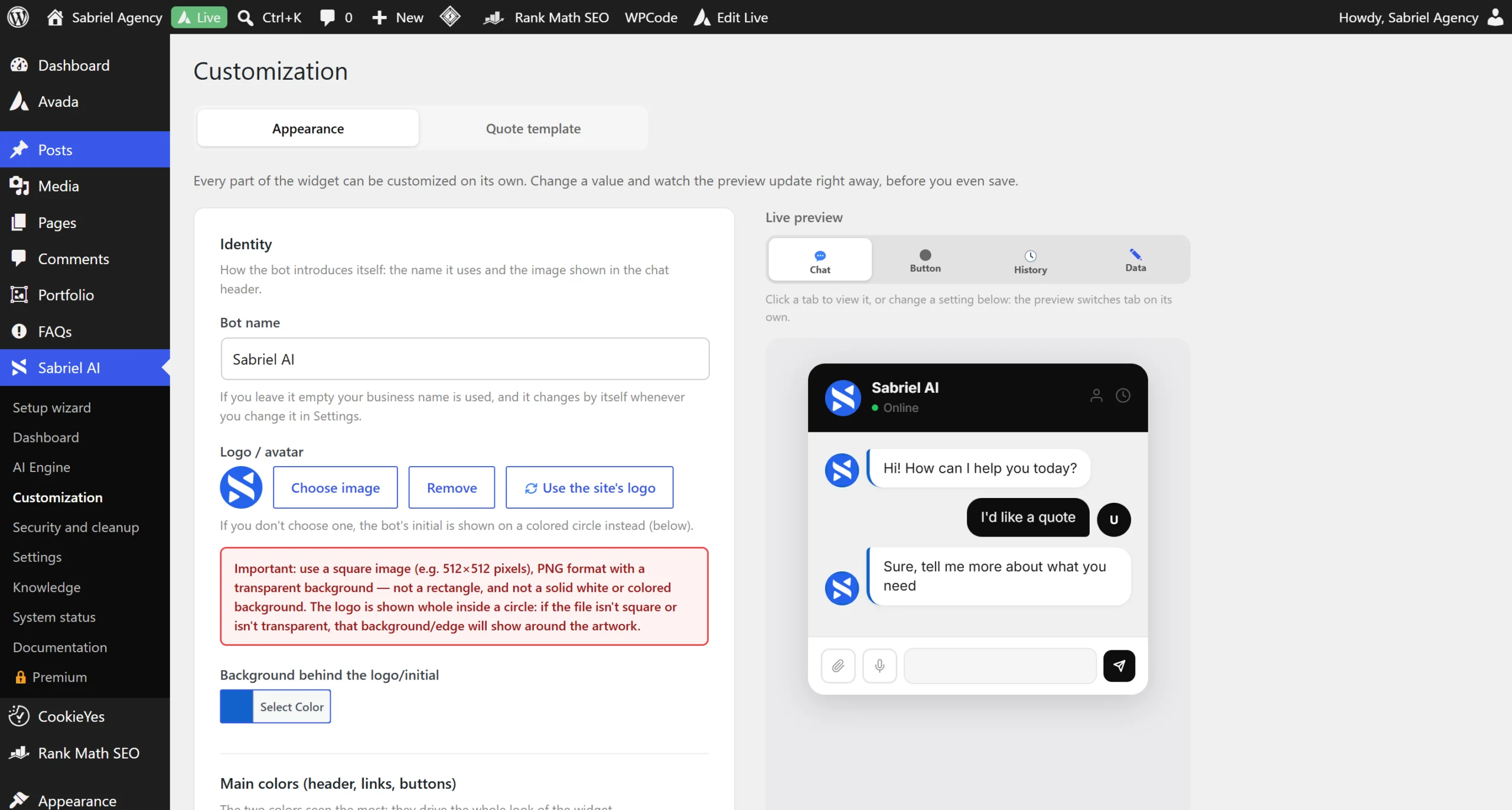Open the Knowledge submenu item
This screenshot has height=810, width=1512.
click(47, 587)
